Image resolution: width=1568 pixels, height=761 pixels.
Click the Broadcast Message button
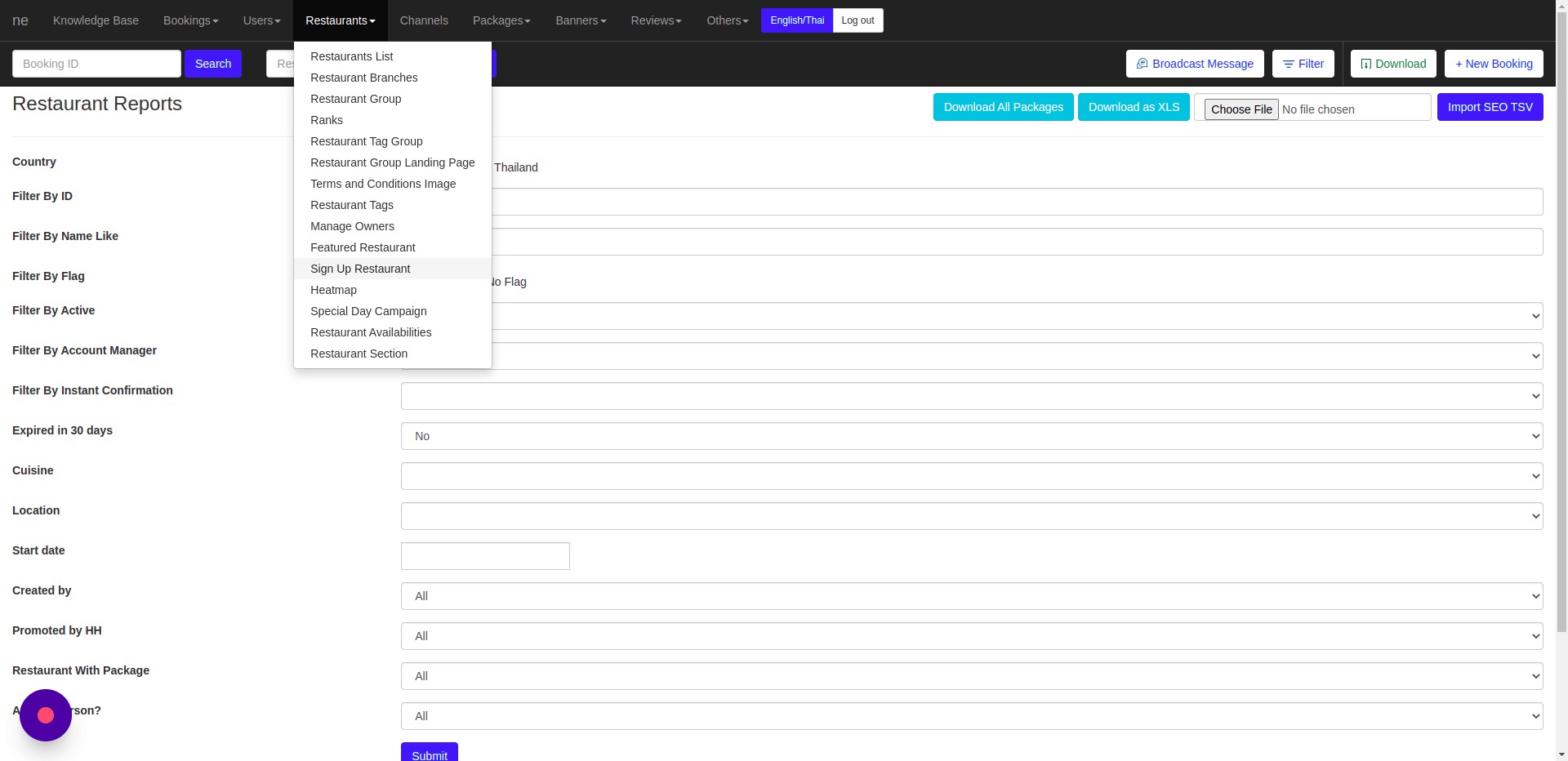coord(1194,64)
